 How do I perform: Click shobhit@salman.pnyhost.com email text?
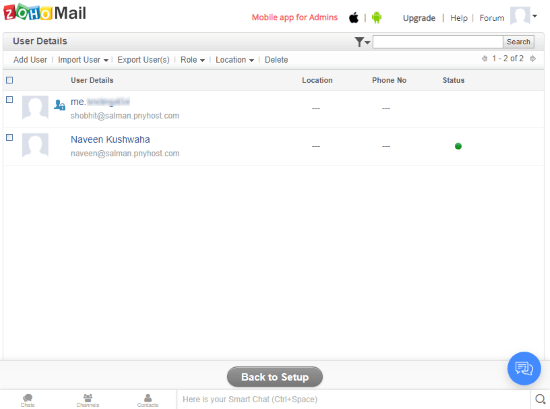pyautogui.click(x=125, y=116)
